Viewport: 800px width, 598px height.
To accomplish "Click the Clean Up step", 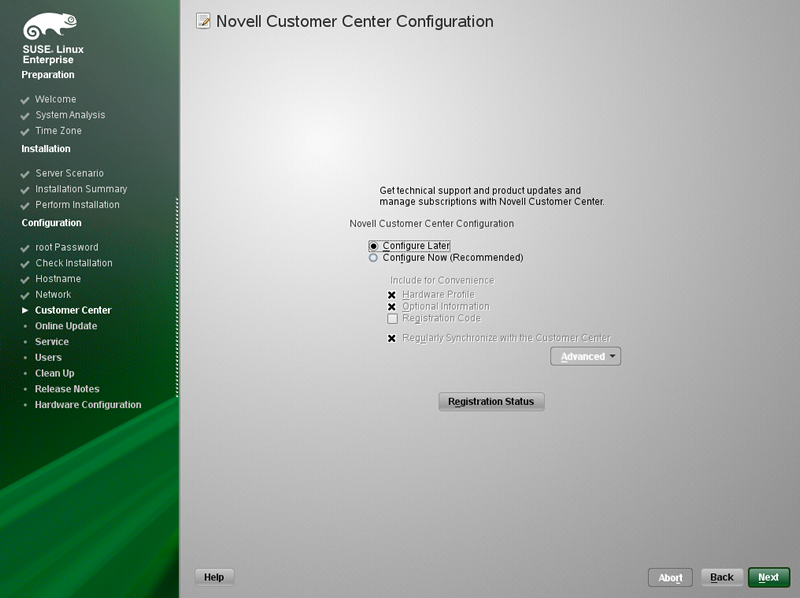I will 55,373.
